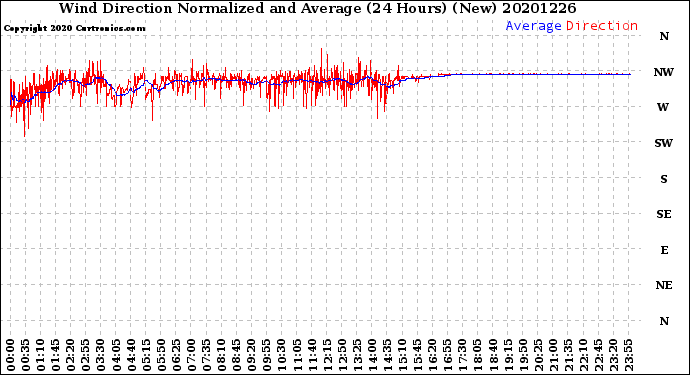Click the 19:50 time axis label
The image size is (690, 375).
523,355
